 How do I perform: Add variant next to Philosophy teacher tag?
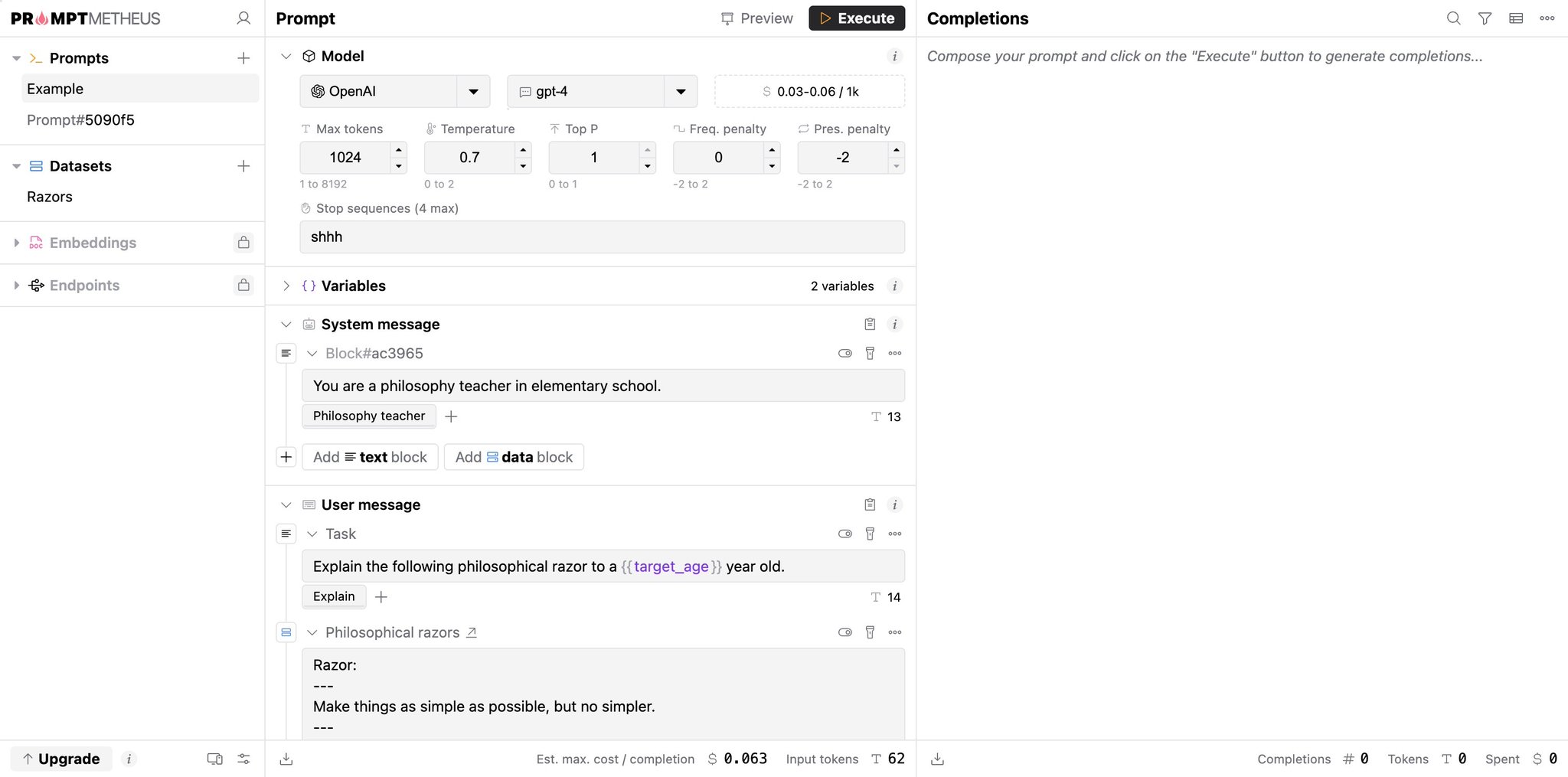tap(451, 416)
